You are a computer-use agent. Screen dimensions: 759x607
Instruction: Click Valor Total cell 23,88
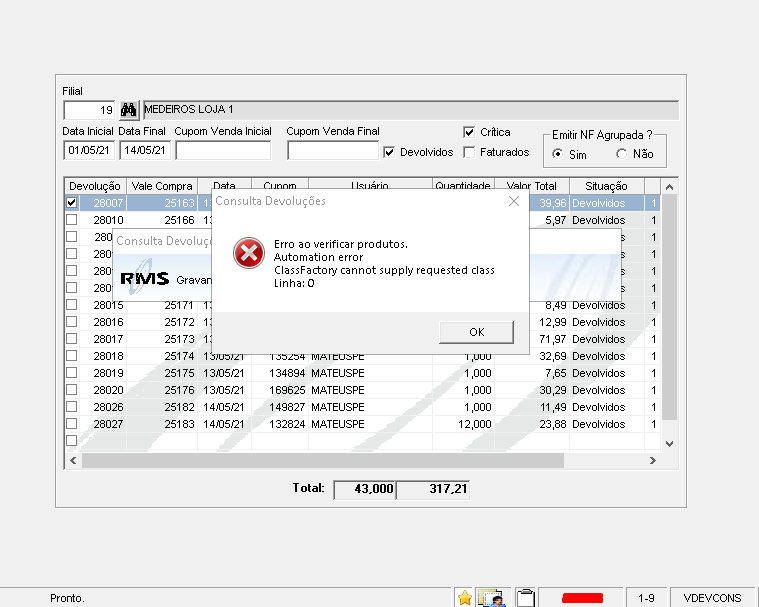[532, 424]
